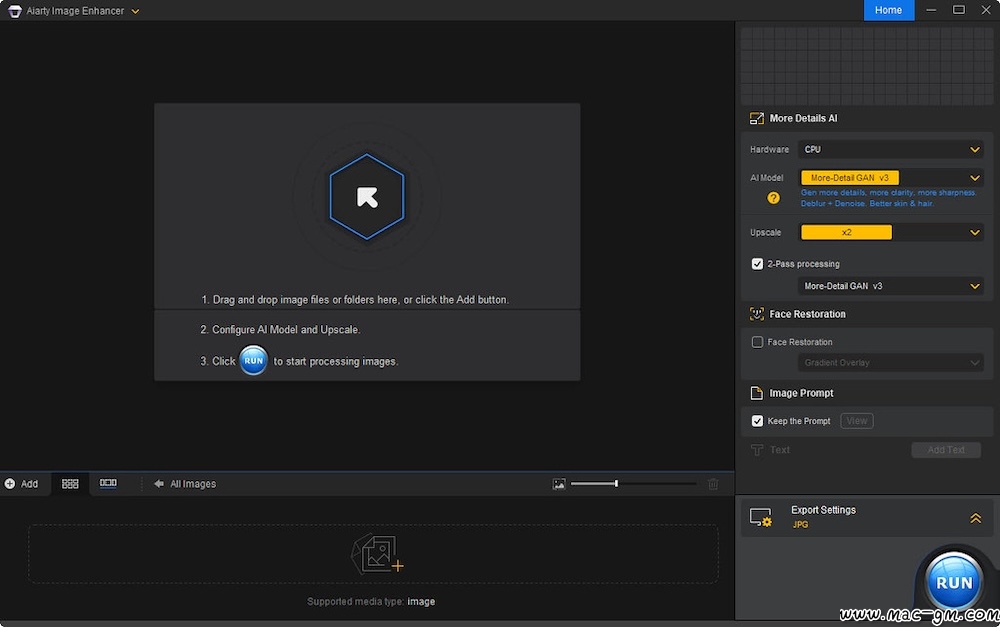Switch to grid thumbnail view

tap(70, 484)
